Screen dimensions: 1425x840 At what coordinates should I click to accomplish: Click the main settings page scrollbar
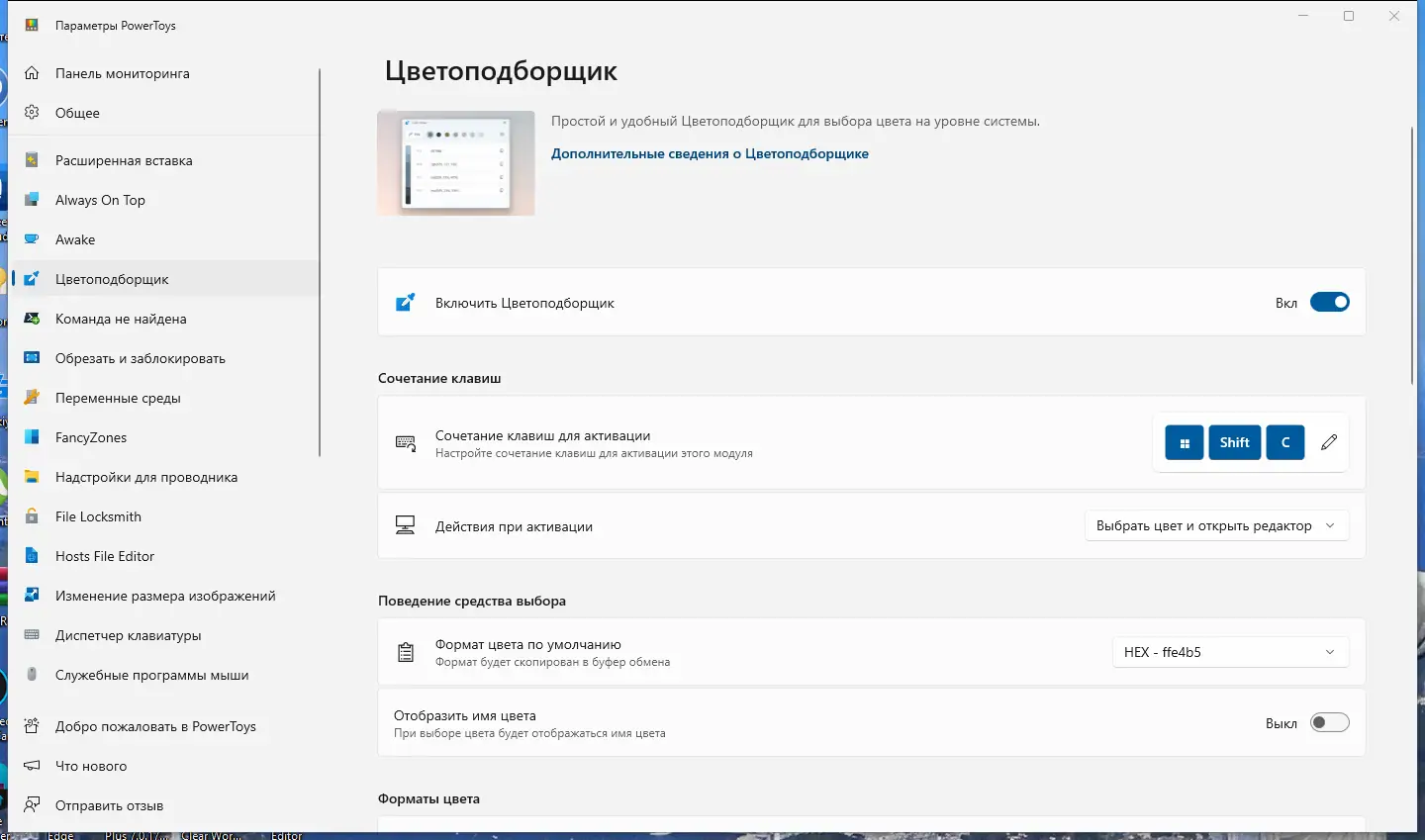coord(1412,255)
